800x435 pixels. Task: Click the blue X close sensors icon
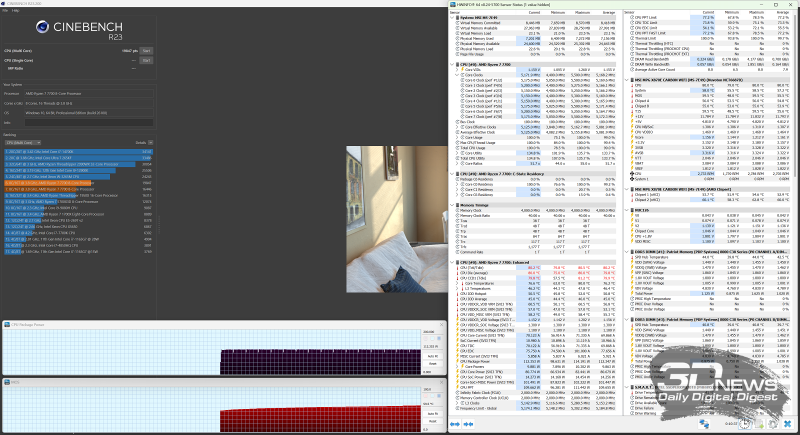pos(788,424)
